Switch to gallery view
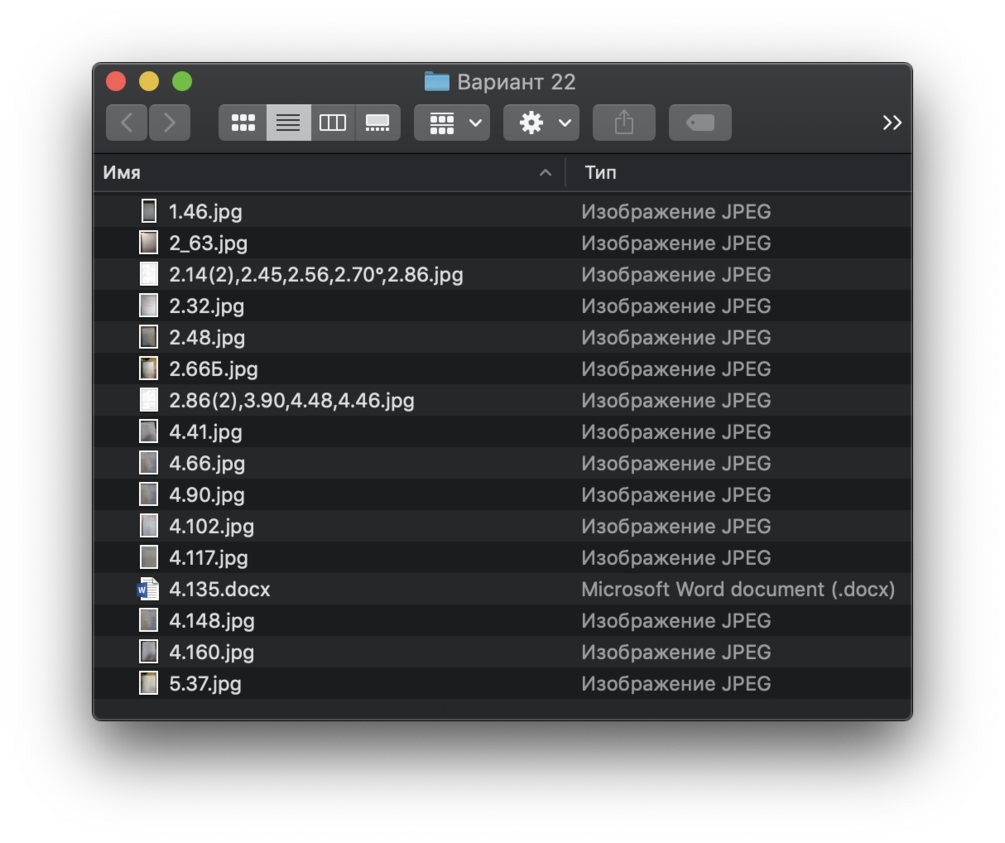 (378, 122)
